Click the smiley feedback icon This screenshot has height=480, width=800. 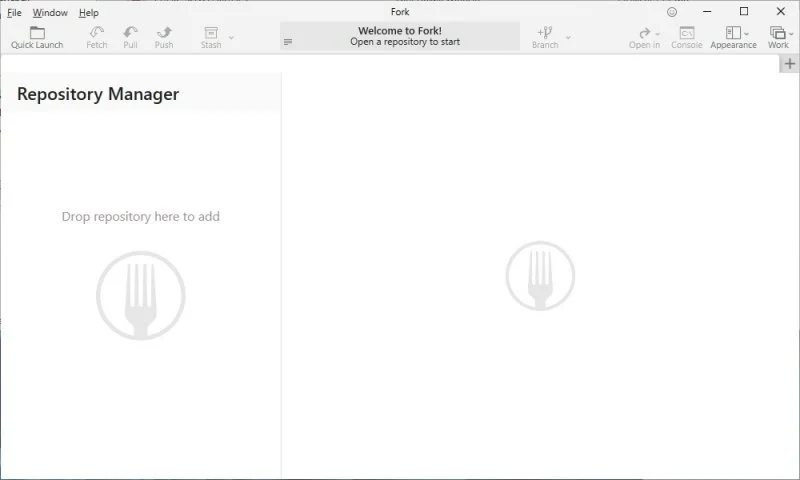672,12
